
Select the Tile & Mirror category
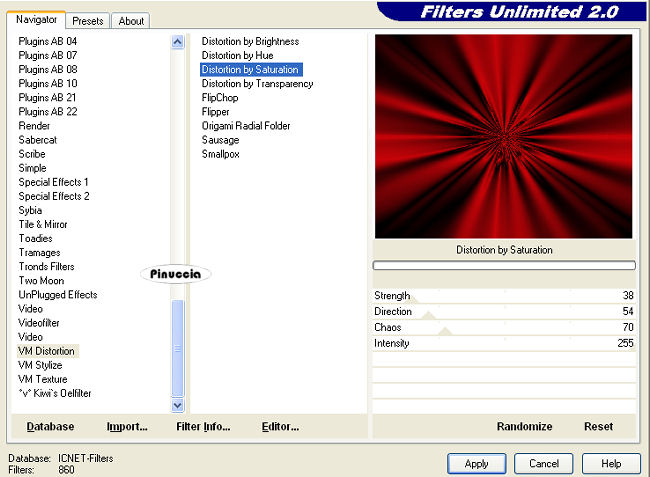point(43,225)
